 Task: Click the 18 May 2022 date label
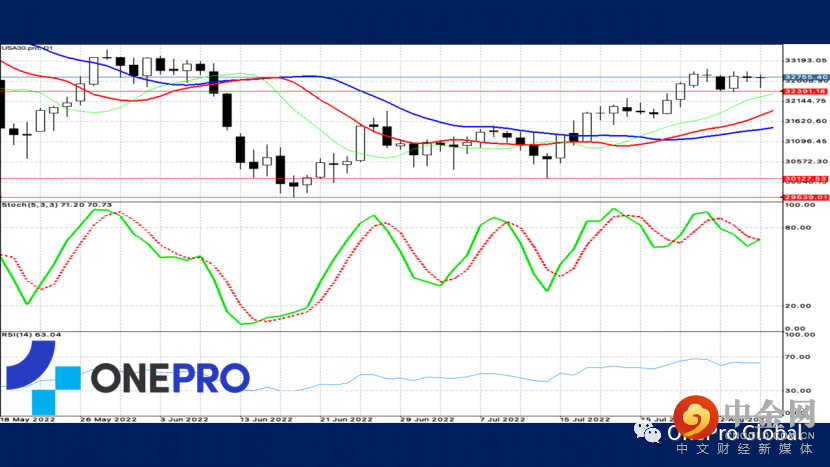coord(28,419)
